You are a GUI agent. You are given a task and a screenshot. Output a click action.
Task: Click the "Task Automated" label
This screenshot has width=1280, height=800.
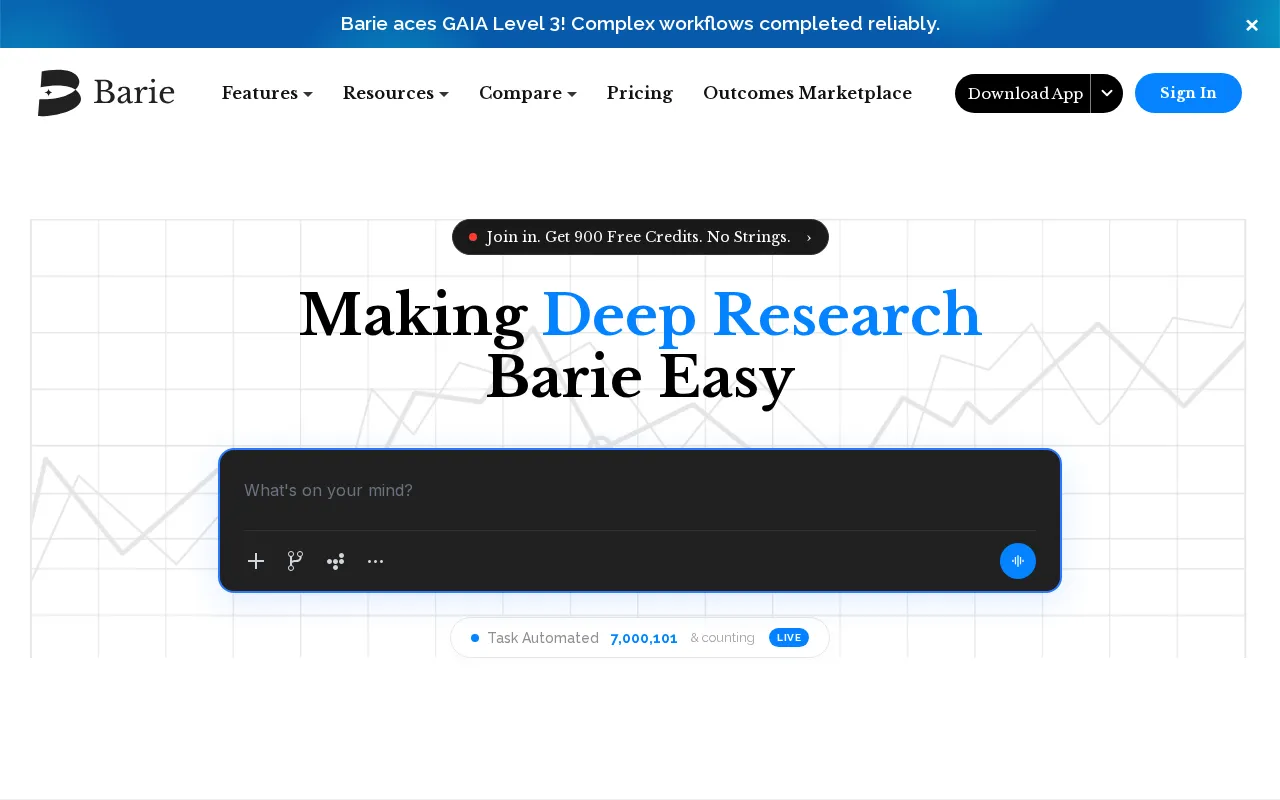point(543,638)
